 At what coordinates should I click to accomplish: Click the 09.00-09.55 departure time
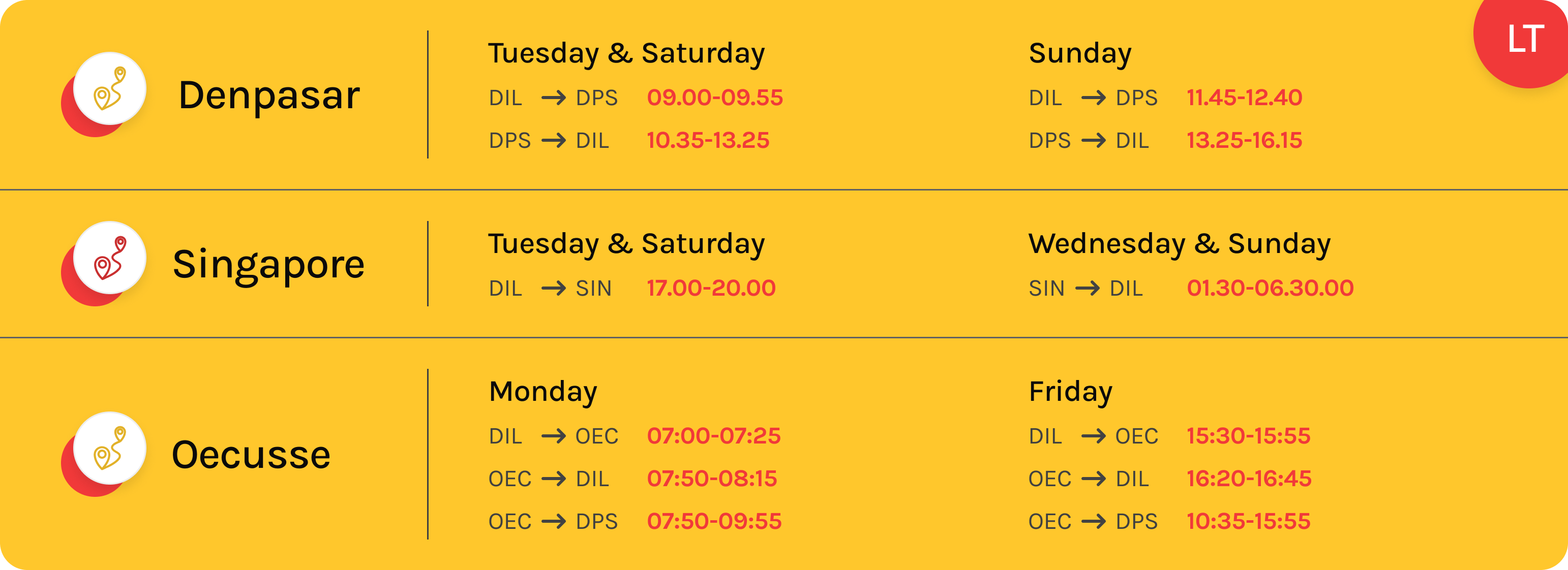coord(715,98)
